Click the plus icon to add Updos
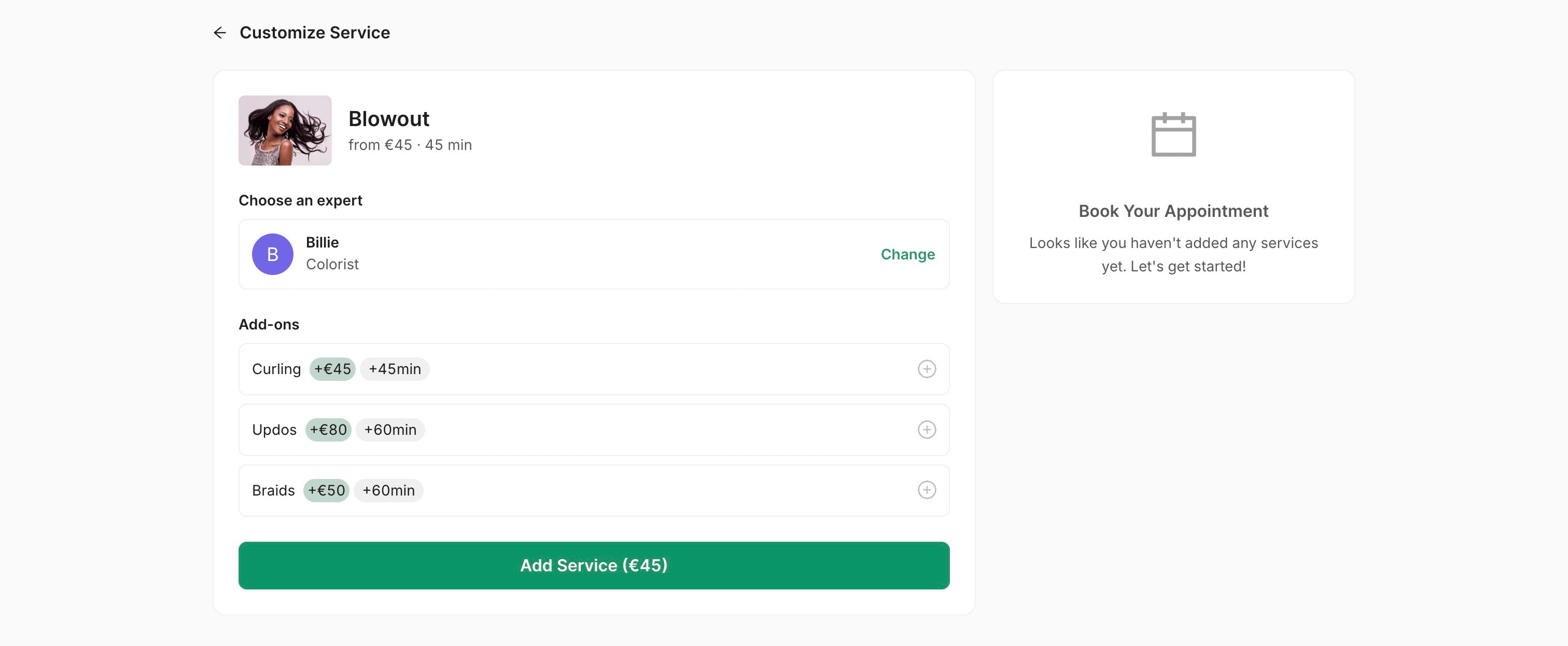 (927, 429)
